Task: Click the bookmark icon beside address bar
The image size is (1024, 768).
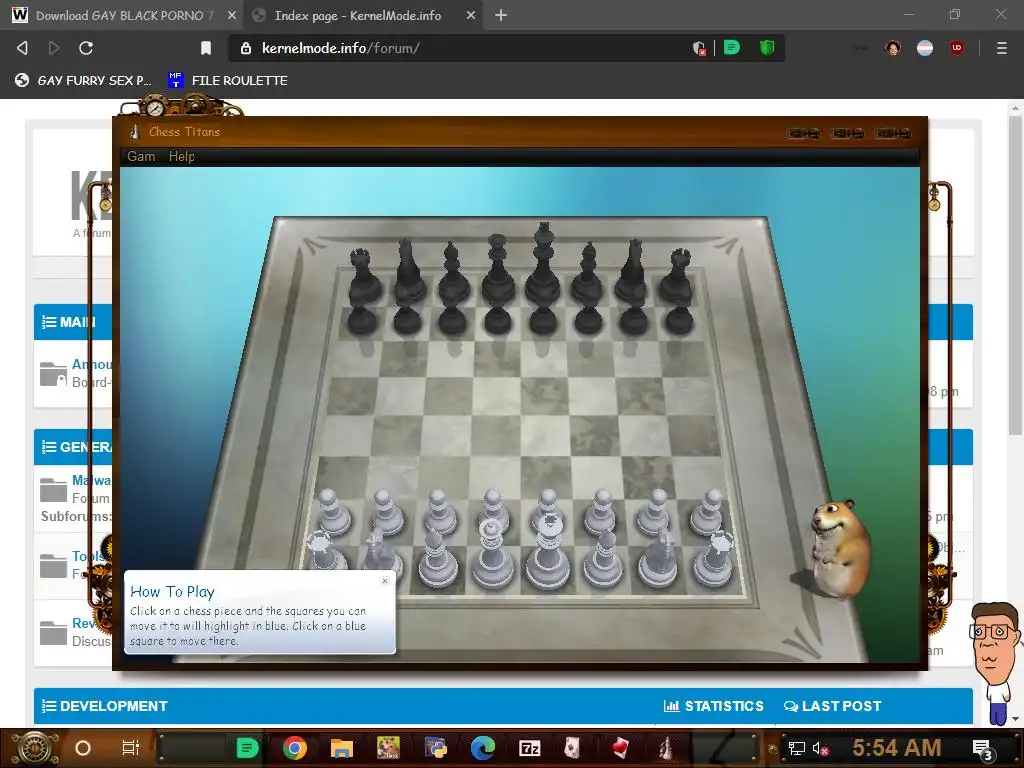Action: (x=206, y=48)
